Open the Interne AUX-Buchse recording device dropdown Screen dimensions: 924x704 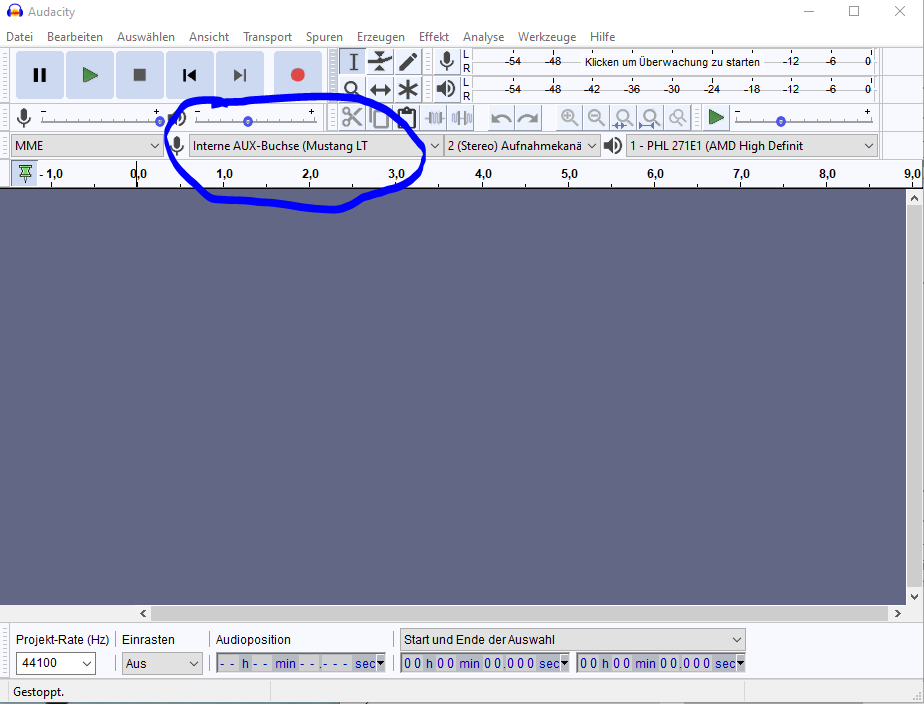316,146
